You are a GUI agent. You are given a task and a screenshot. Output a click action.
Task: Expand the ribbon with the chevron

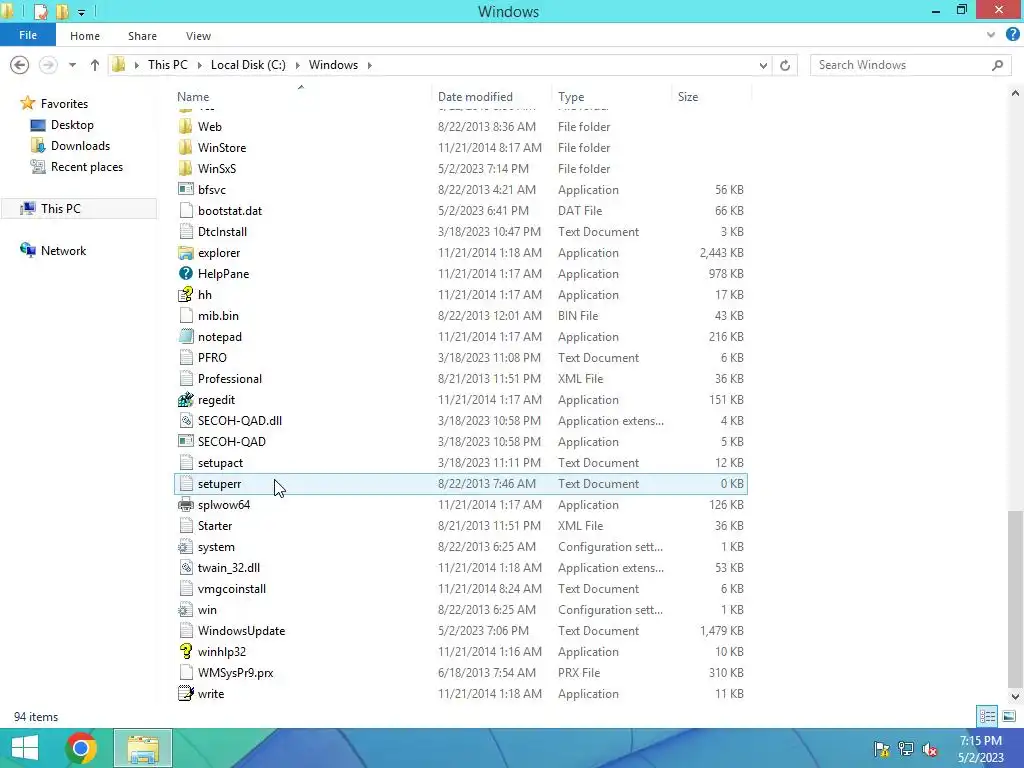tap(991, 35)
